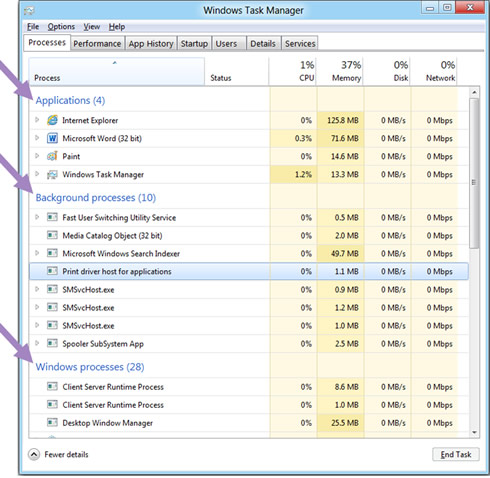Select the Print driver host for applications row

249,271
